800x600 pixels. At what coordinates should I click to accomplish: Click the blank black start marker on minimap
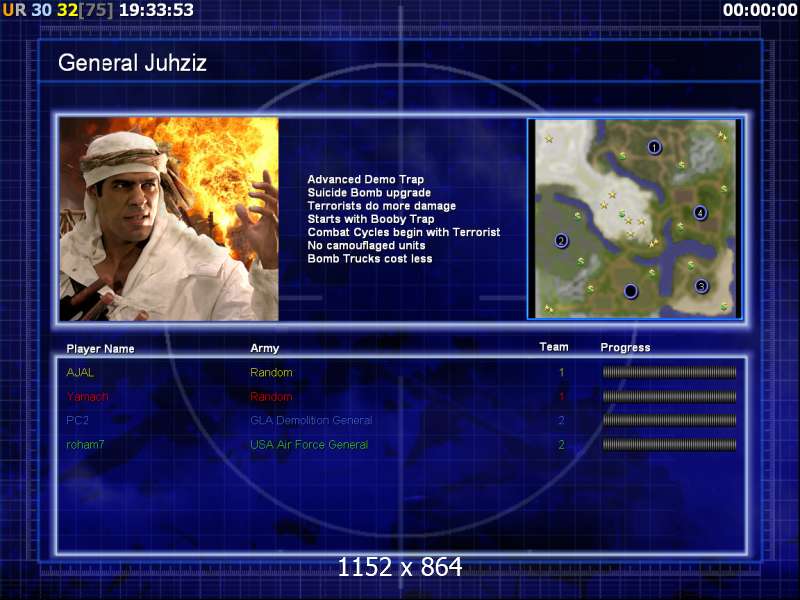(631, 291)
